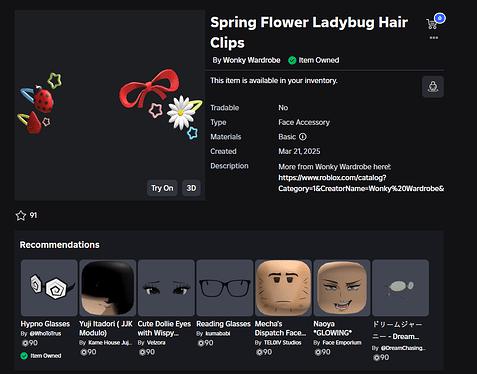
Task: Click the Yuji Itadori (JJK Modulo) title
Action: 106,328
